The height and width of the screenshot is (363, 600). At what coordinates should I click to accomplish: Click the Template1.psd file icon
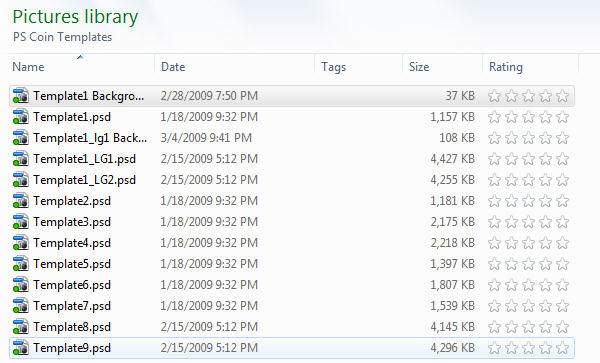tap(20, 117)
